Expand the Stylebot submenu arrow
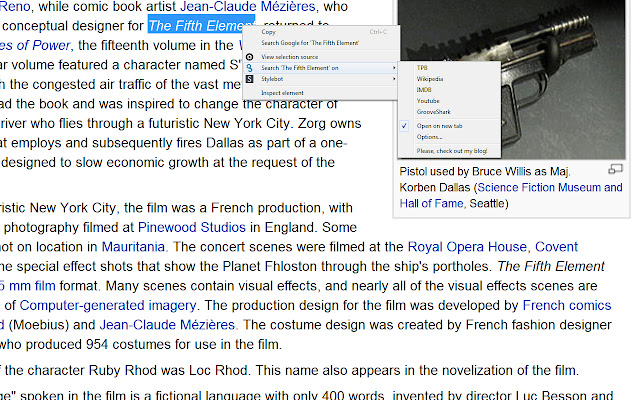The image size is (640, 400). click(394, 77)
